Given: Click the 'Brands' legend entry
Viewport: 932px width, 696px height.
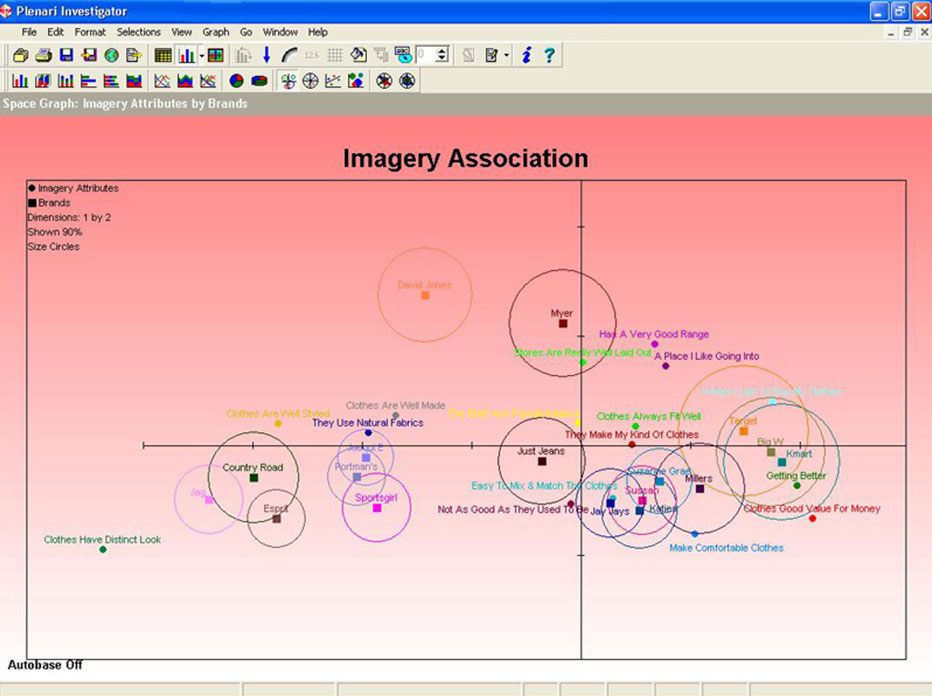Looking at the screenshot, I should (49, 203).
